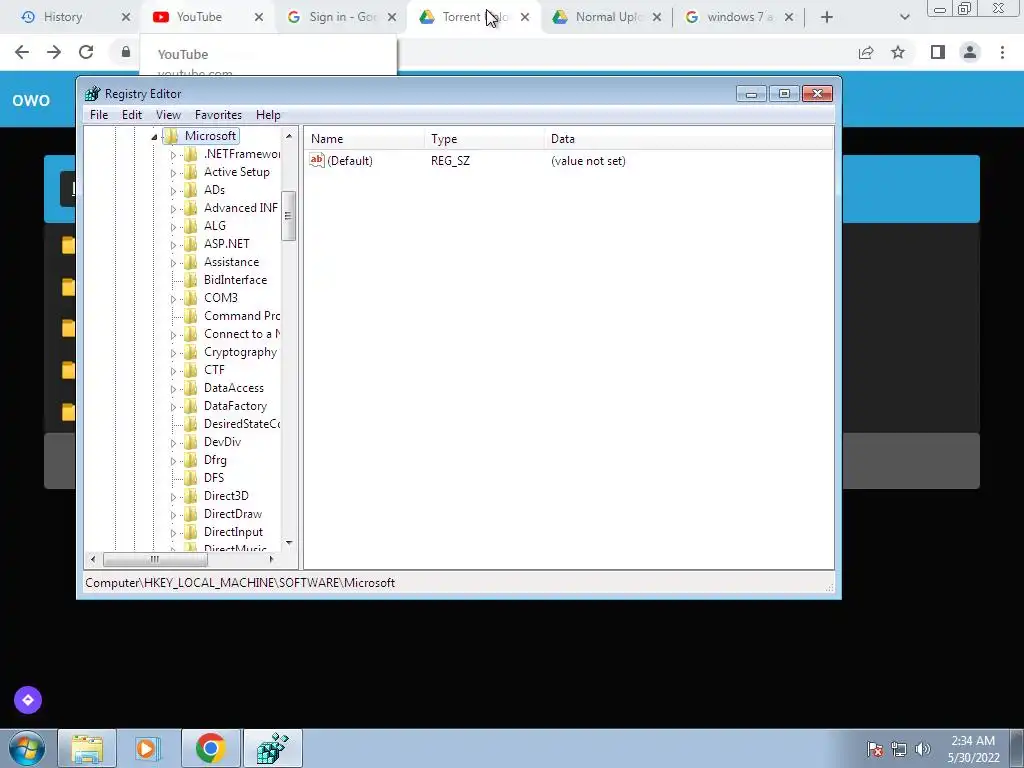Screen dimensions: 1024x768
Task: Switch to the windows 7 search tab
Action: [x=740, y=17]
